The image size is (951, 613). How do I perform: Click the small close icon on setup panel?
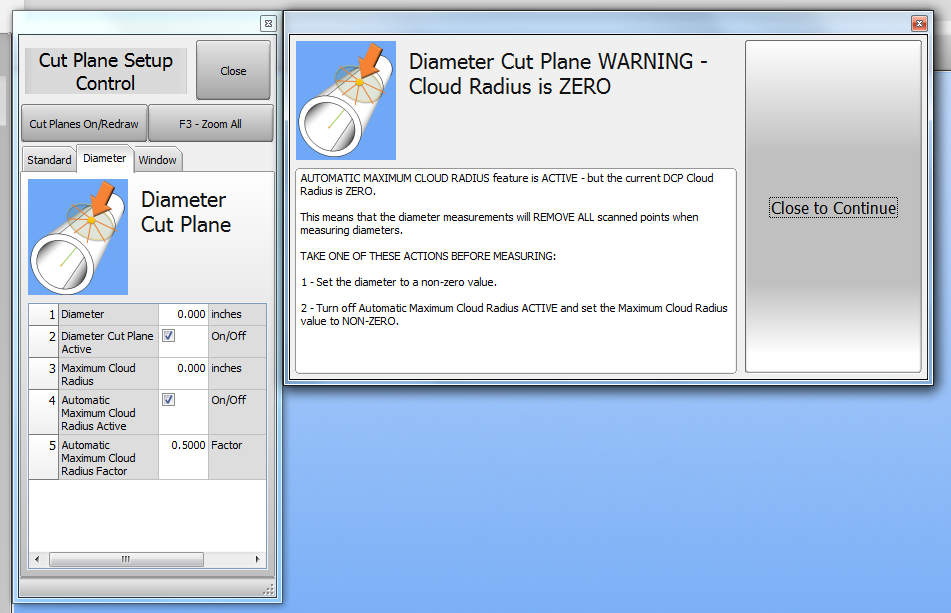coord(267,23)
